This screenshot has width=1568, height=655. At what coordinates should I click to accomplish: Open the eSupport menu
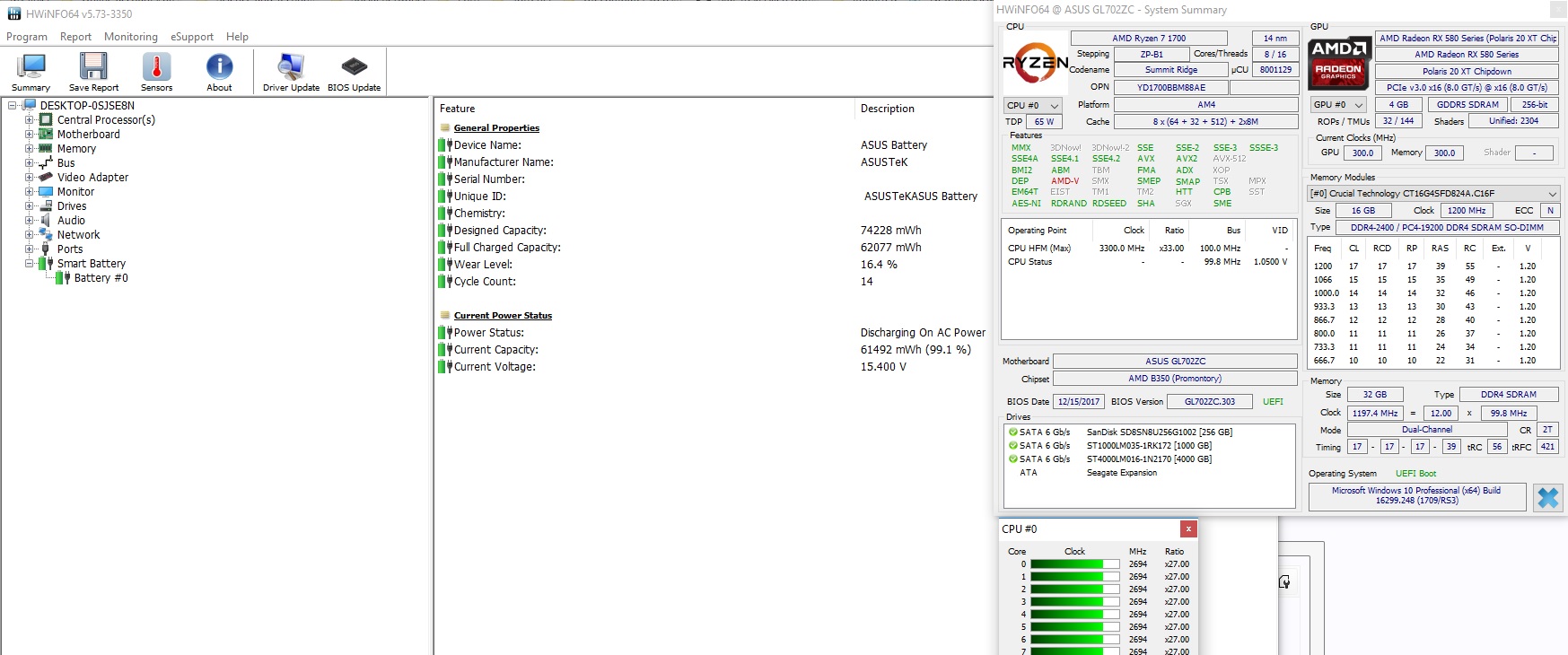(192, 37)
